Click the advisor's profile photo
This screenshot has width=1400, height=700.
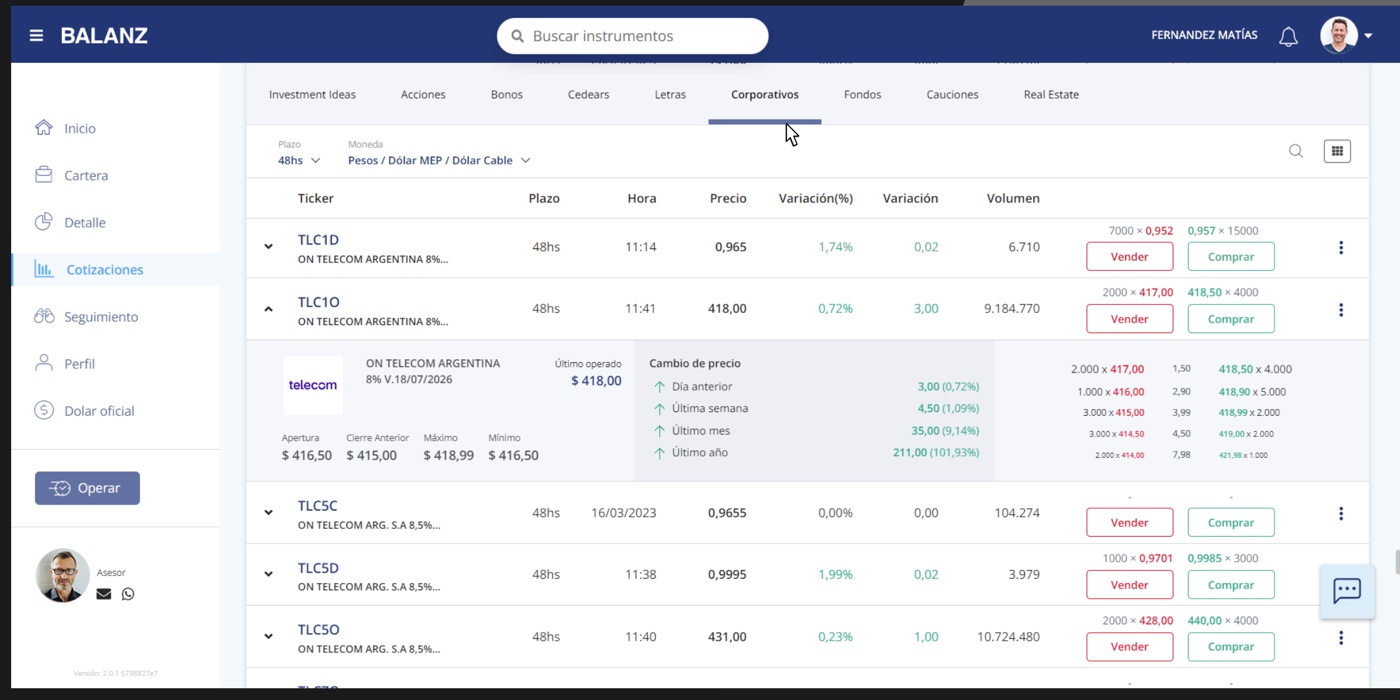pos(62,575)
